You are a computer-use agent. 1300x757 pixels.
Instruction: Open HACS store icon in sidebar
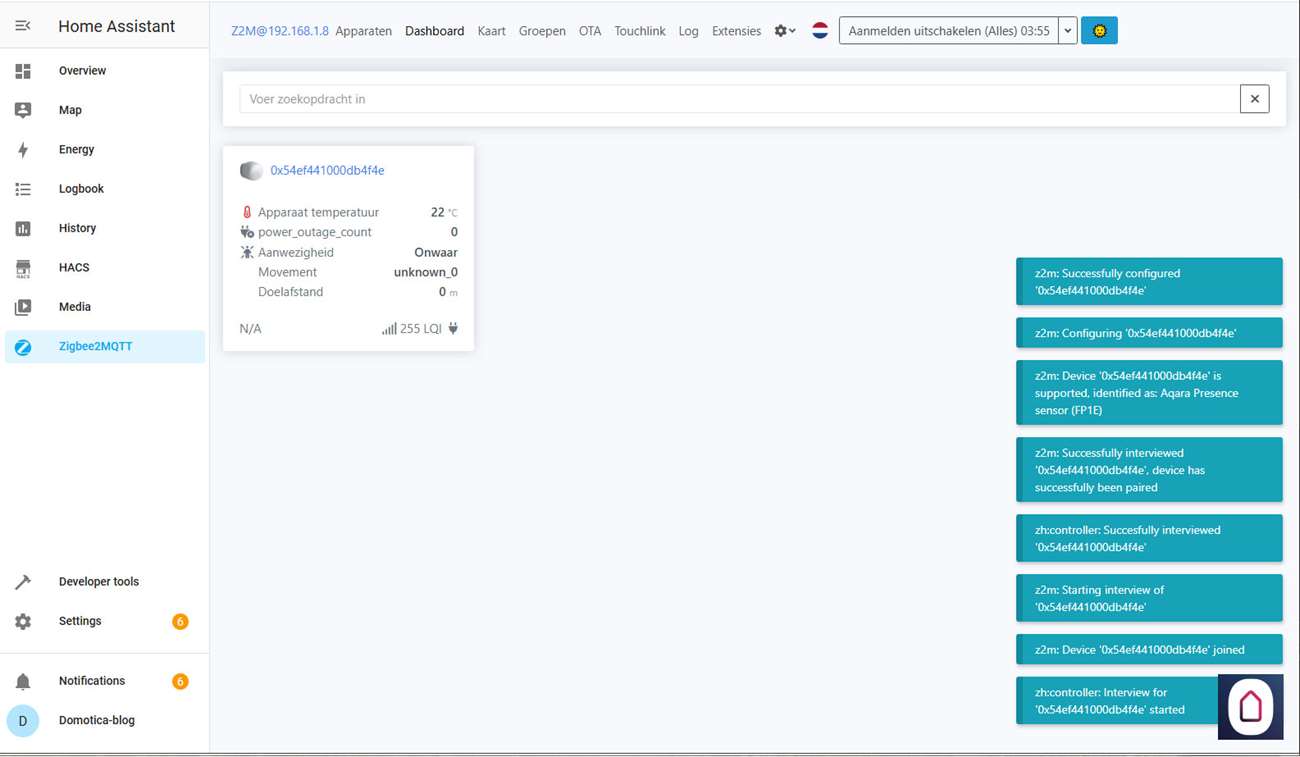[23, 268]
